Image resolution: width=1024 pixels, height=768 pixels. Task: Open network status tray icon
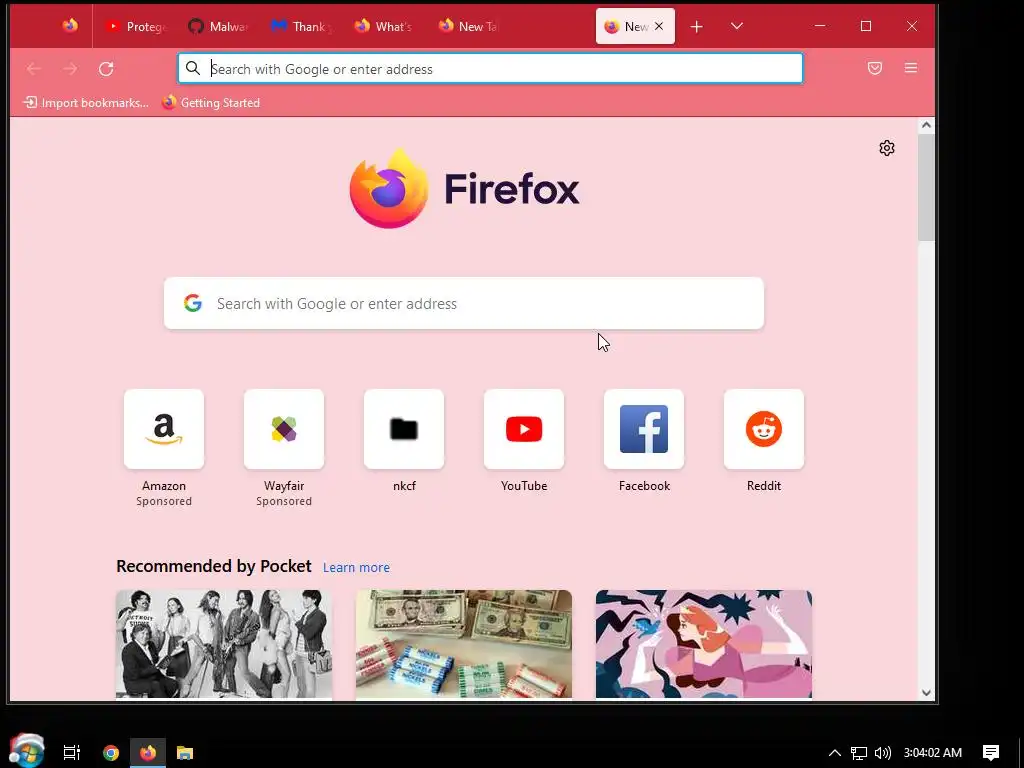859,753
